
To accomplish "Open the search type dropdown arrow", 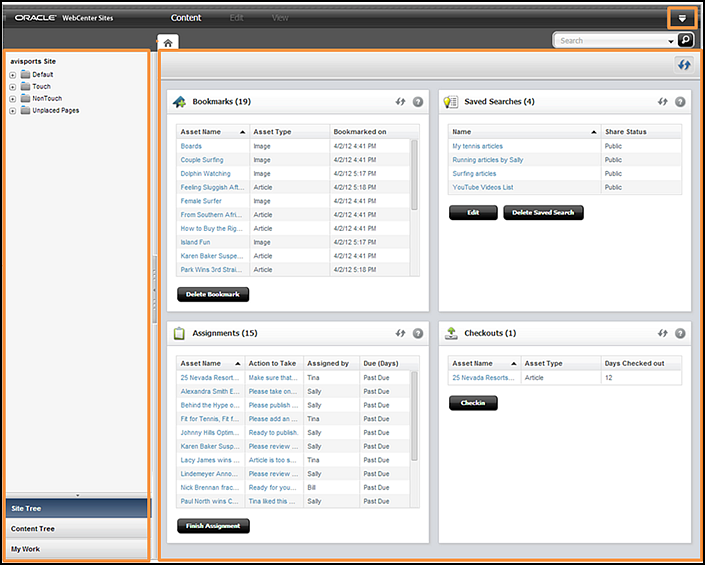I will pos(670,41).
